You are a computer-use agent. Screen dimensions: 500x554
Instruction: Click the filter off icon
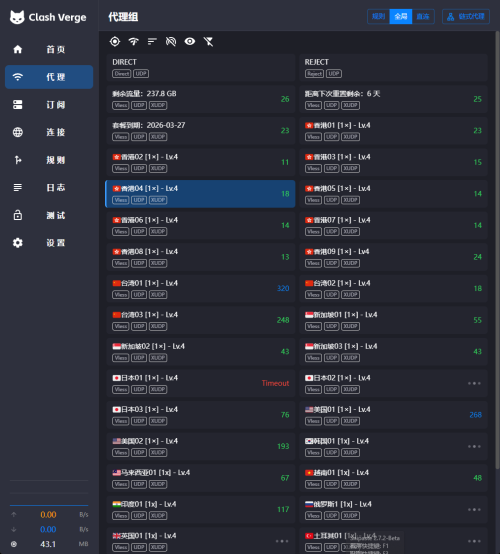(x=208, y=42)
